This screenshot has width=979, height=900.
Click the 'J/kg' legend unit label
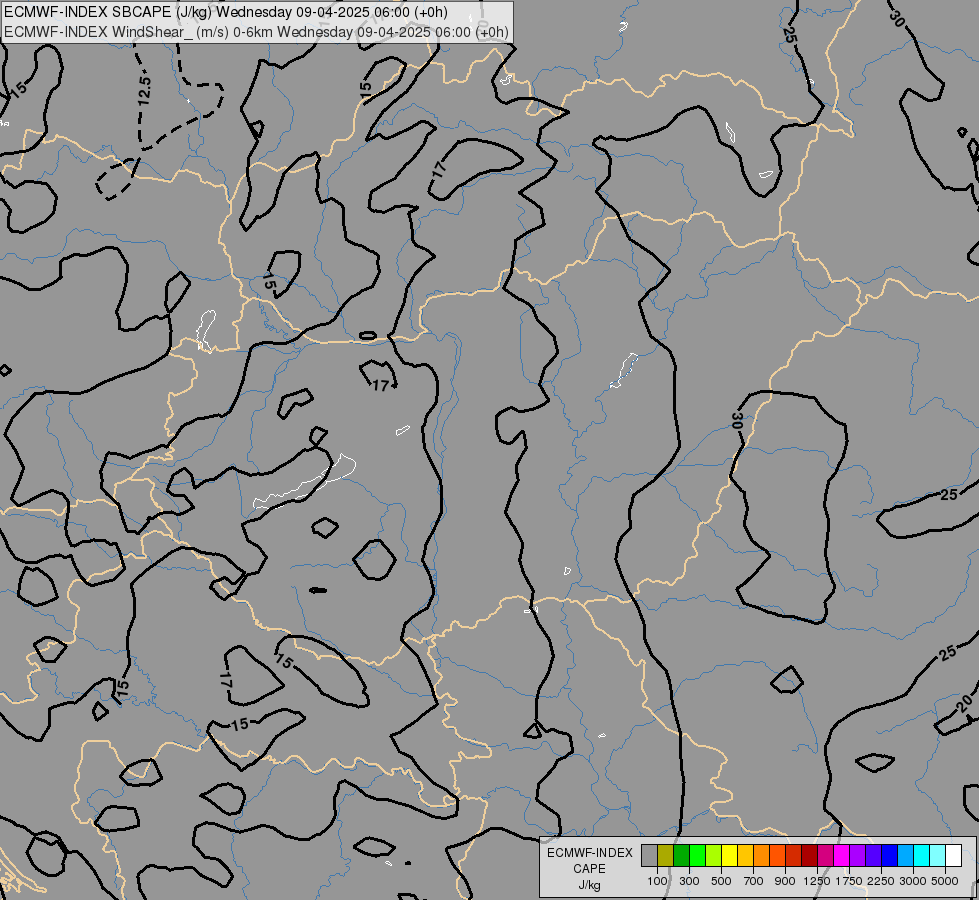589,885
